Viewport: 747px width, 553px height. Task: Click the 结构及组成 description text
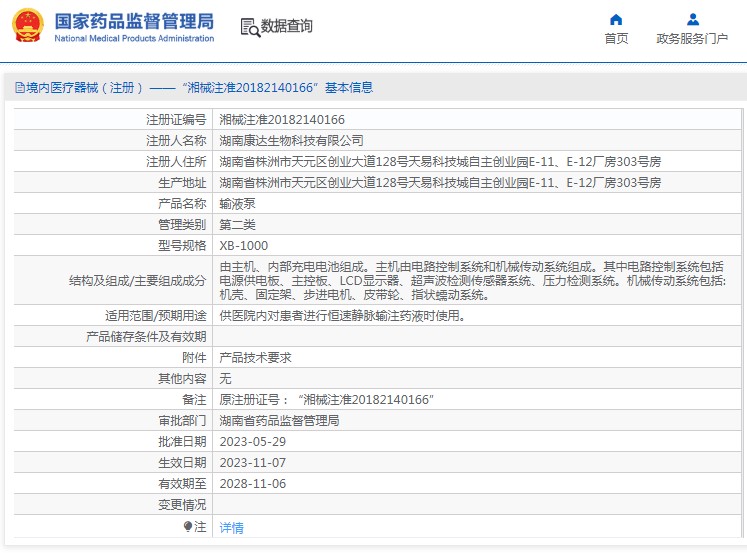click(x=472, y=281)
